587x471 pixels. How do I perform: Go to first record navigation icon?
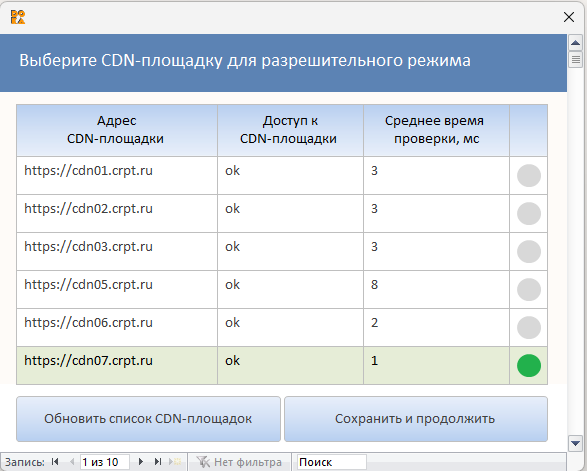click(55, 462)
